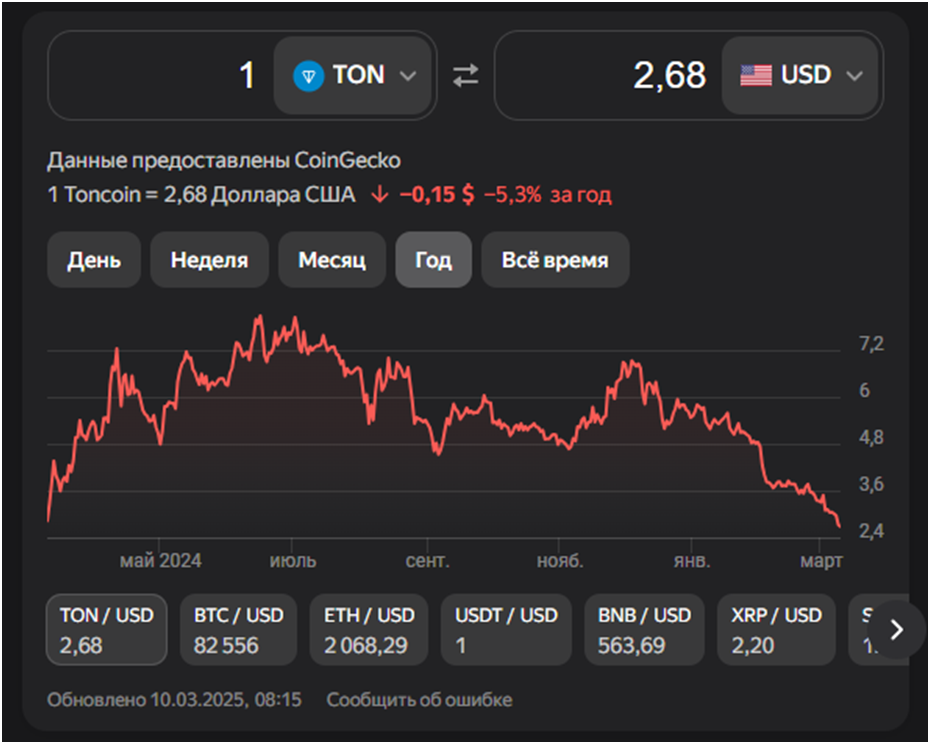Viewport: 930px width, 744px height.
Task: Click the swap currencies arrows icon
Action: click(x=466, y=75)
